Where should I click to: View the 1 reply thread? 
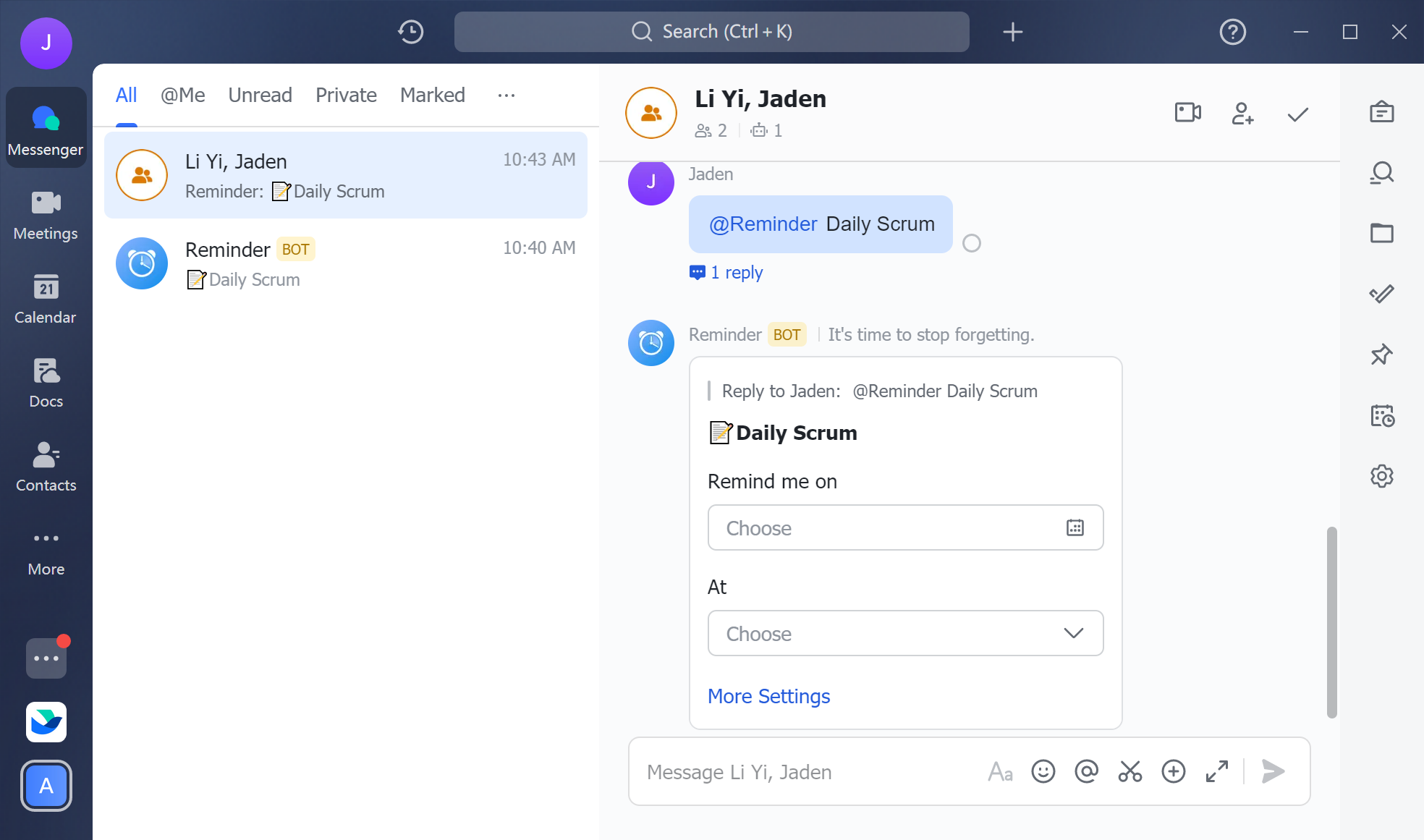pos(726,272)
